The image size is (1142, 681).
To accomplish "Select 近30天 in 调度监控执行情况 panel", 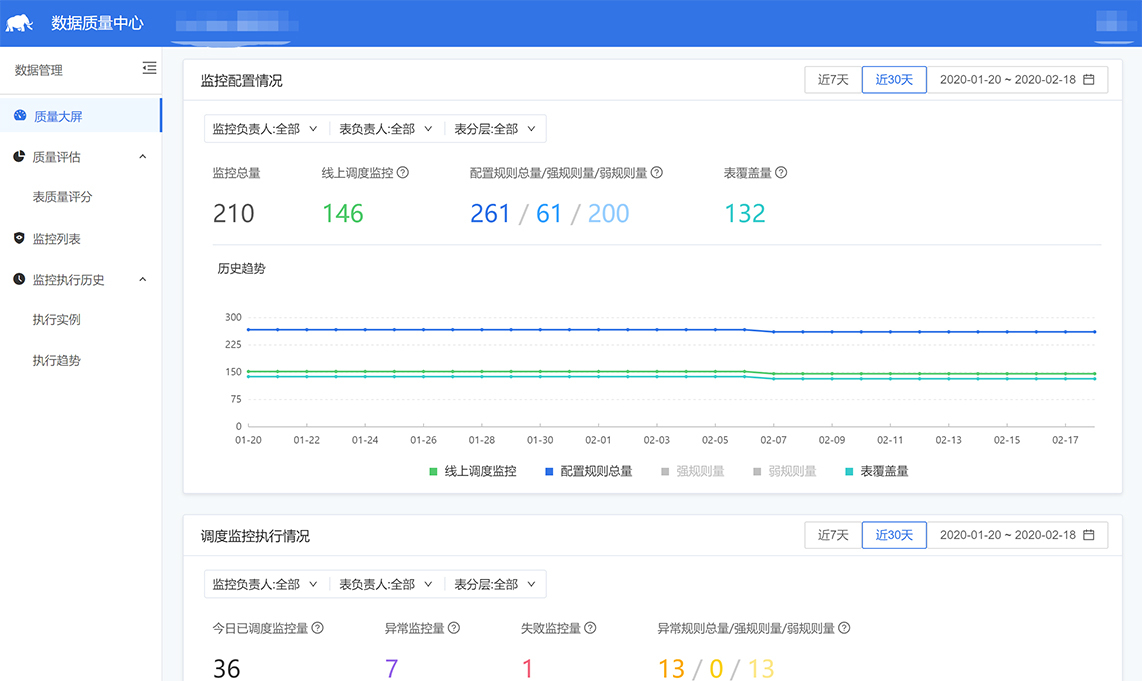I will (894, 535).
